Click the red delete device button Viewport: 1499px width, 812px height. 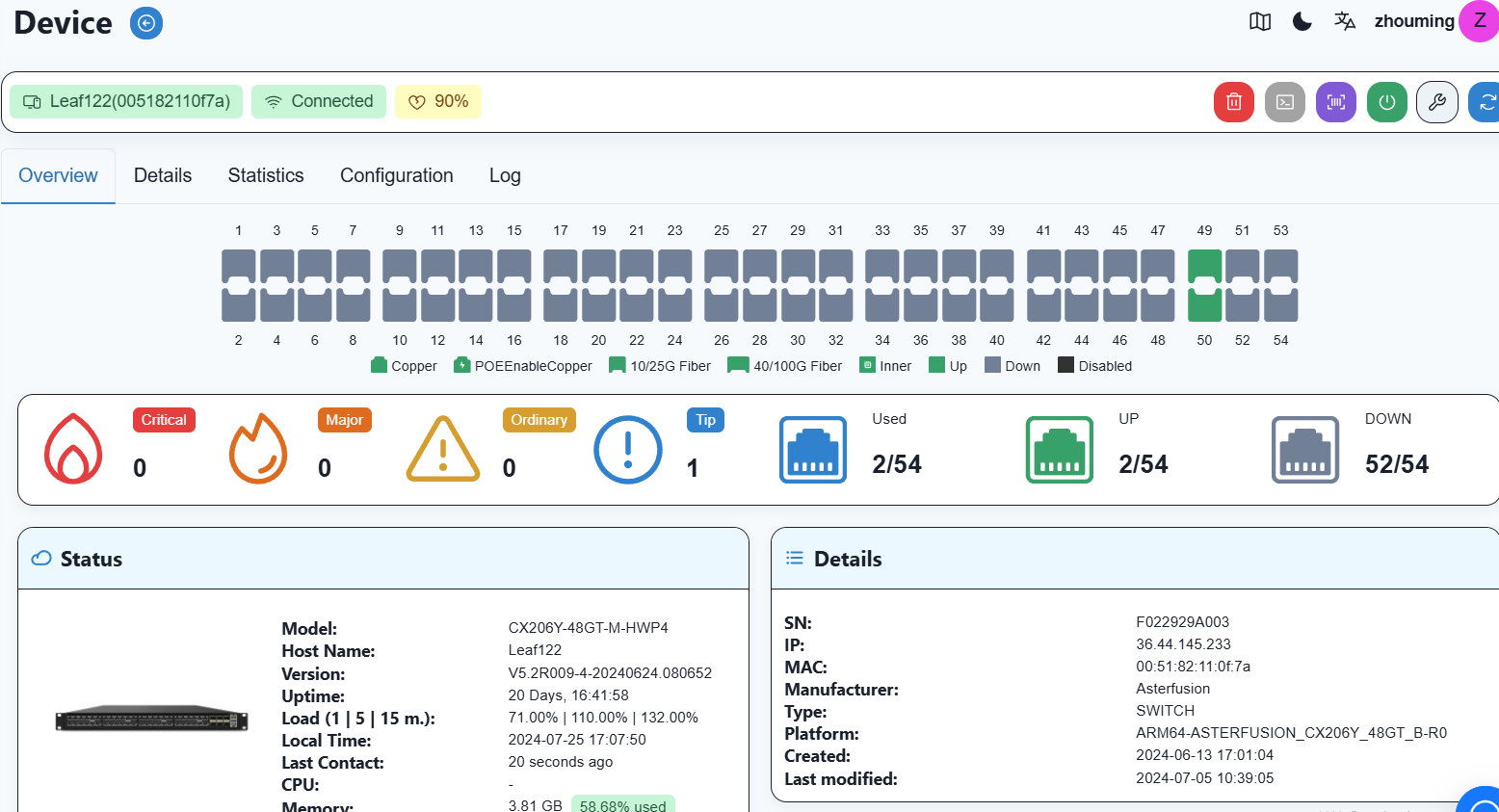click(1234, 102)
